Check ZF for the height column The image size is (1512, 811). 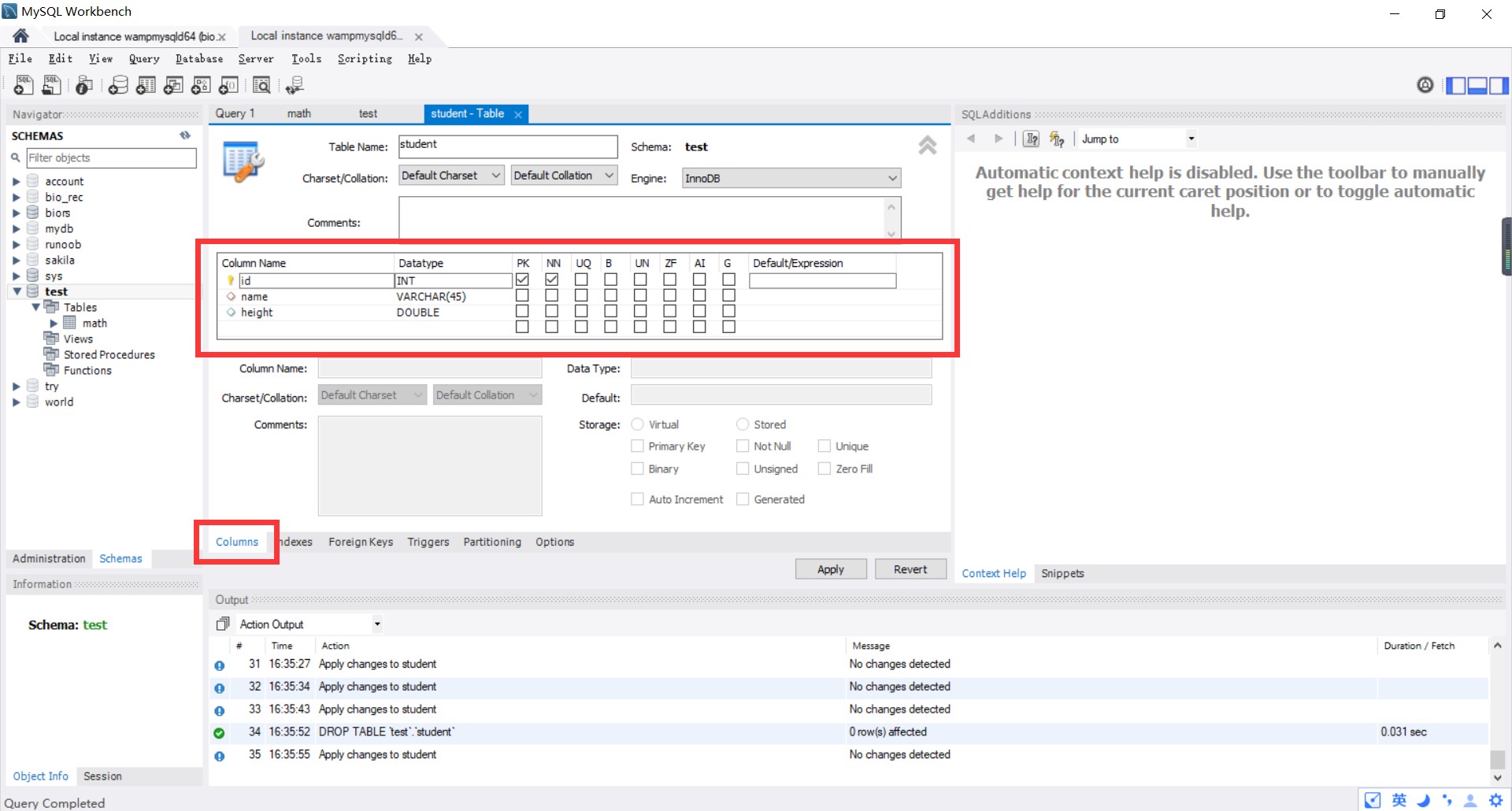click(670, 311)
